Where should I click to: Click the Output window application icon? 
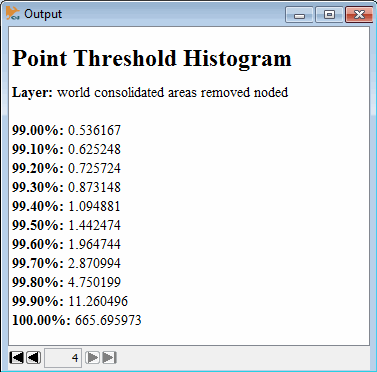click(13, 13)
